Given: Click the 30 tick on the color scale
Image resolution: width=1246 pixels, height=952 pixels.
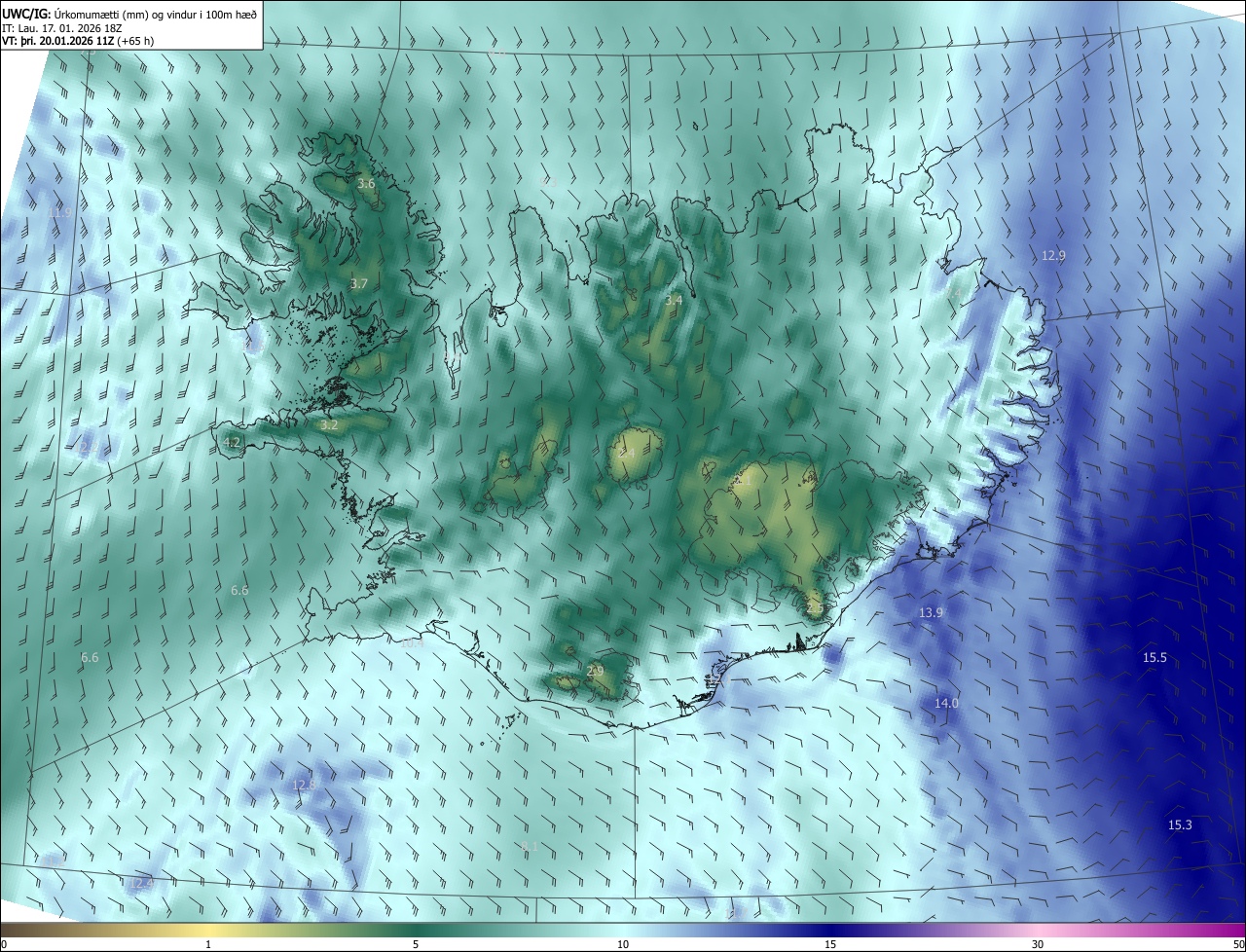Looking at the screenshot, I should [x=1038, y=945].
